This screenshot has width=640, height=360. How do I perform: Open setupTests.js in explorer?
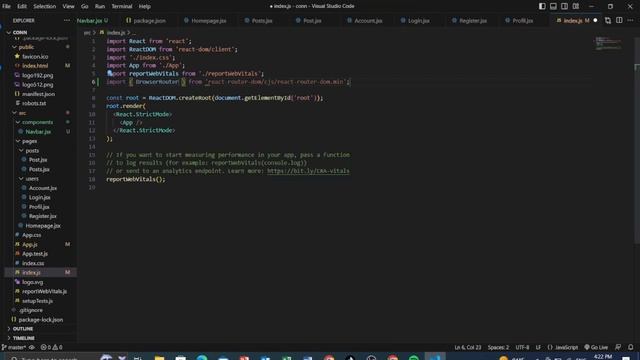pyautogui.click(x=38, y=300)
